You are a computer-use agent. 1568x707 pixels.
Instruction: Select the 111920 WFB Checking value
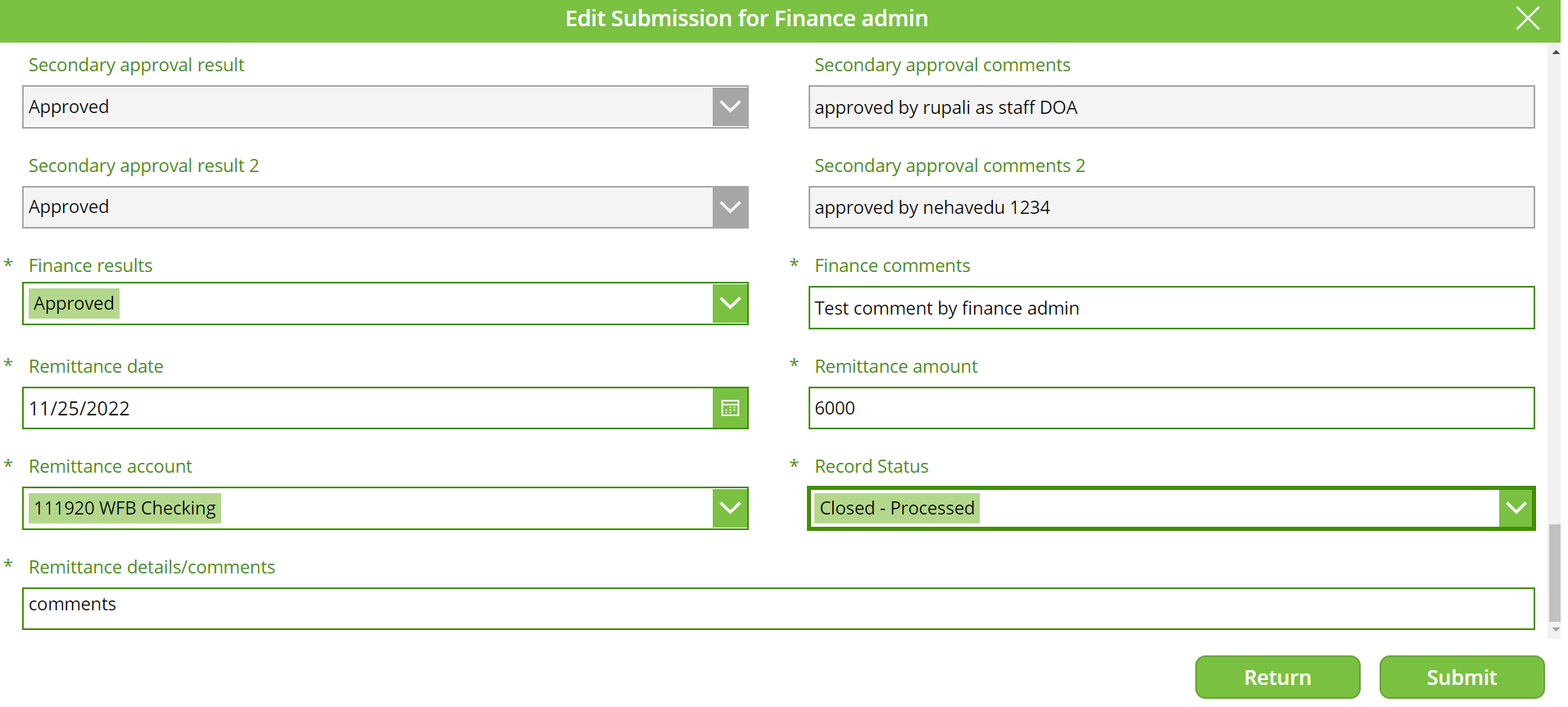[125, 509]
